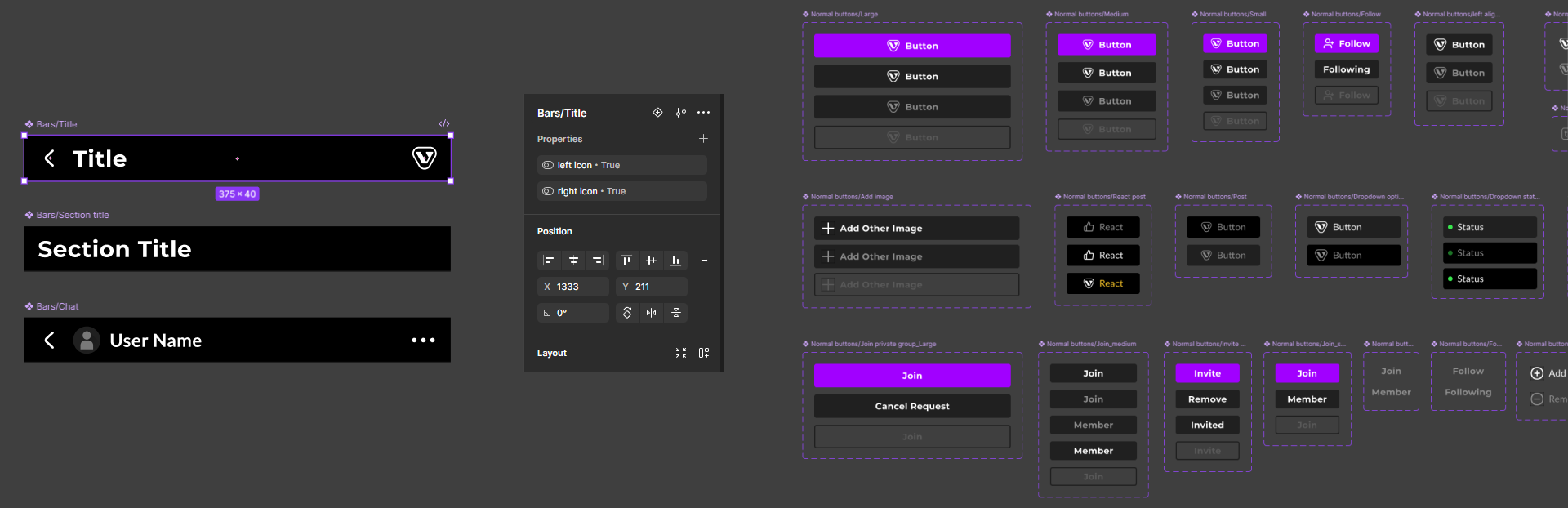Flip horizontal using the Position icon
This screenshot has width=1568, height=508.
651,313
